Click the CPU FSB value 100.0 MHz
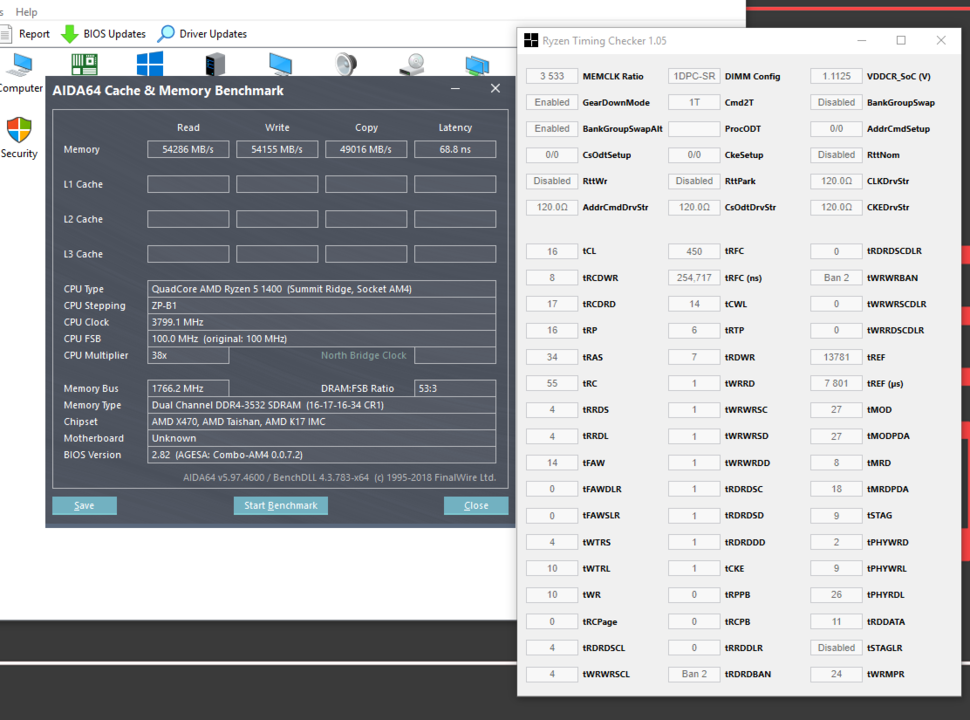Viewport: 970px width, 720px height. pyautogui.click(x=322, y=339)
